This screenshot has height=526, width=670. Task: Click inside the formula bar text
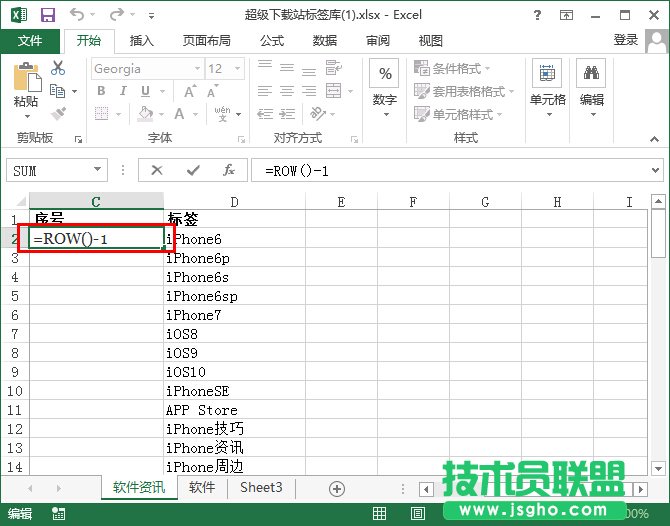(x=297, y=171)
